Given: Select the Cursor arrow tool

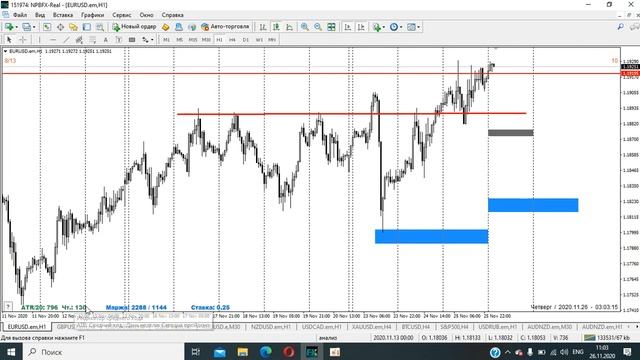Looking at the screenshot, I should [9, 40].
